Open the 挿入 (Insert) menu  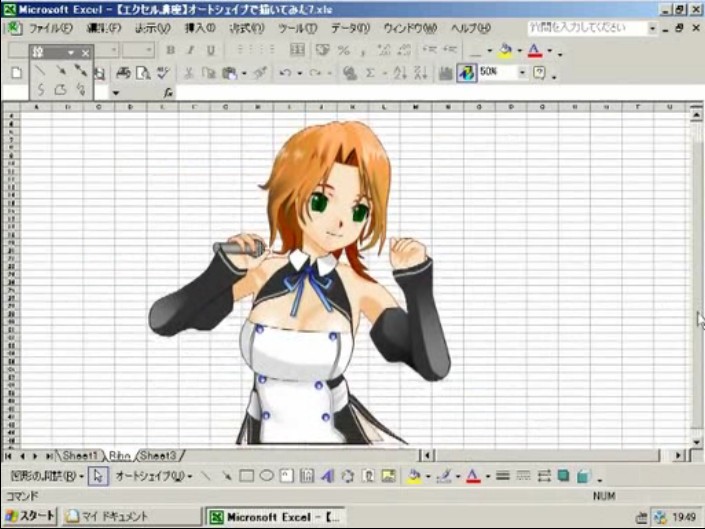(200, 28)
